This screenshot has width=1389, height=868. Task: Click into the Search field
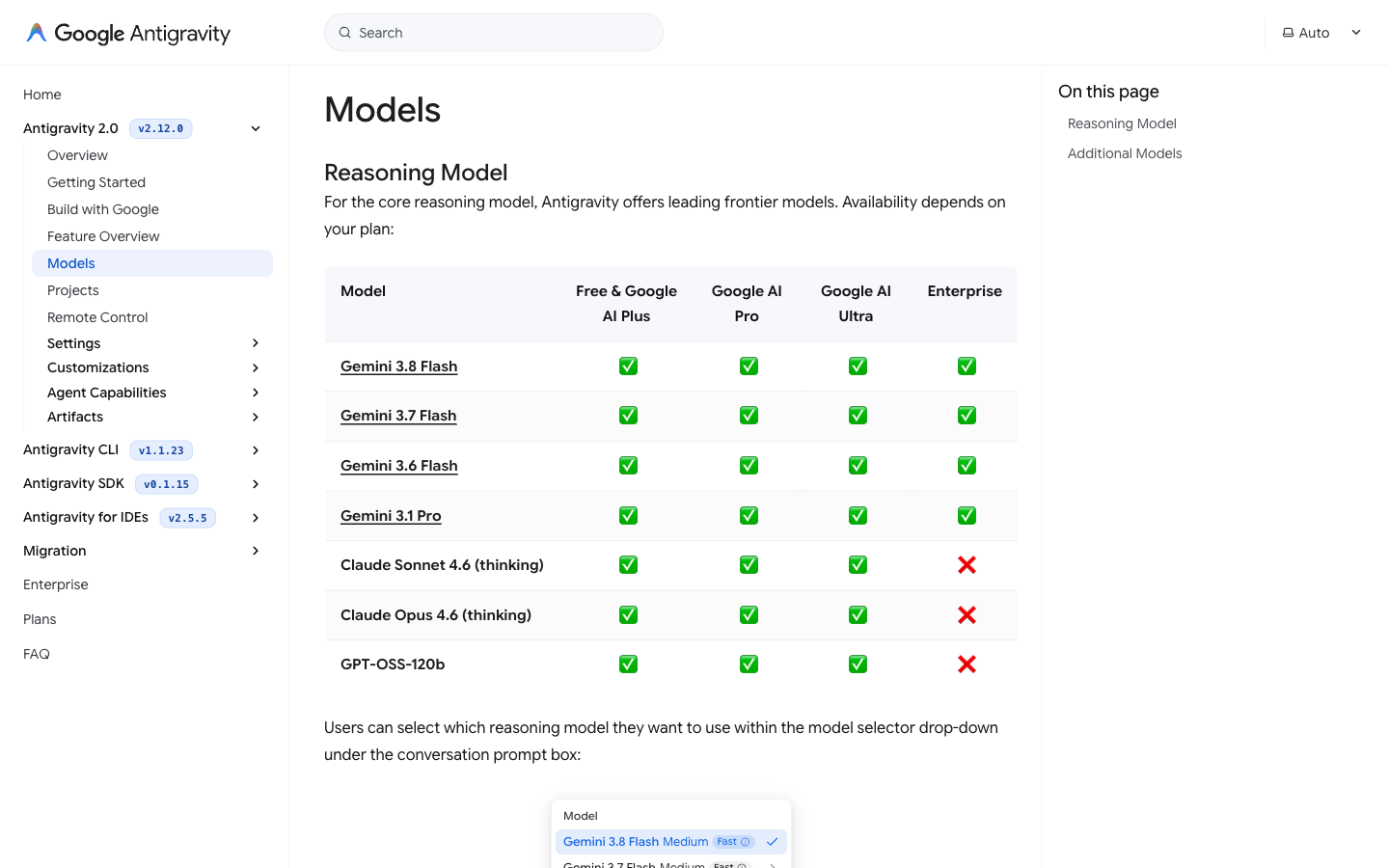point(494,33)
